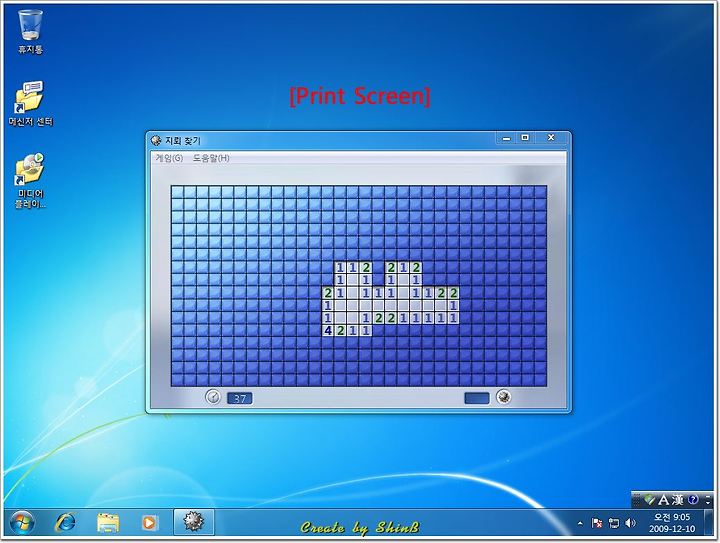
Task: Launch Internet Explorer from the taskbar
Action: coord(65,522)
